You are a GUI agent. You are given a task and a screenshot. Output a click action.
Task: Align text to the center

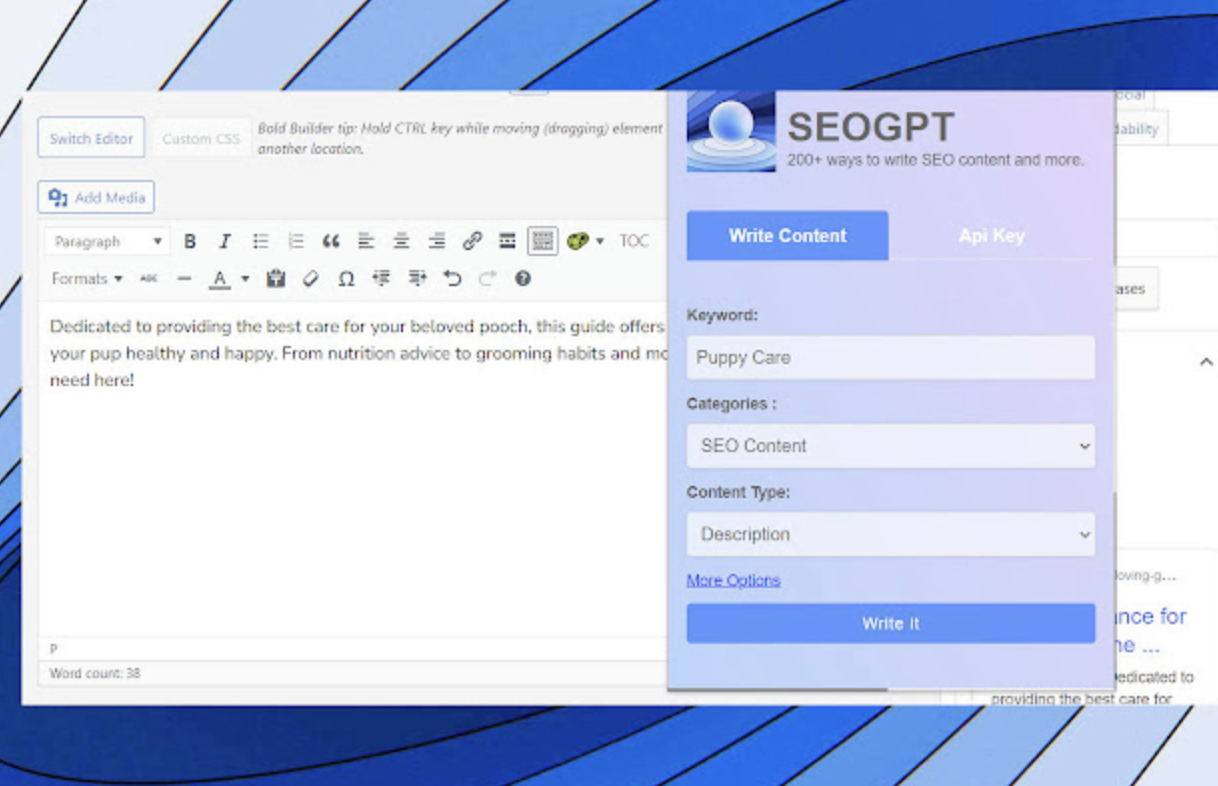click(400, 241)
